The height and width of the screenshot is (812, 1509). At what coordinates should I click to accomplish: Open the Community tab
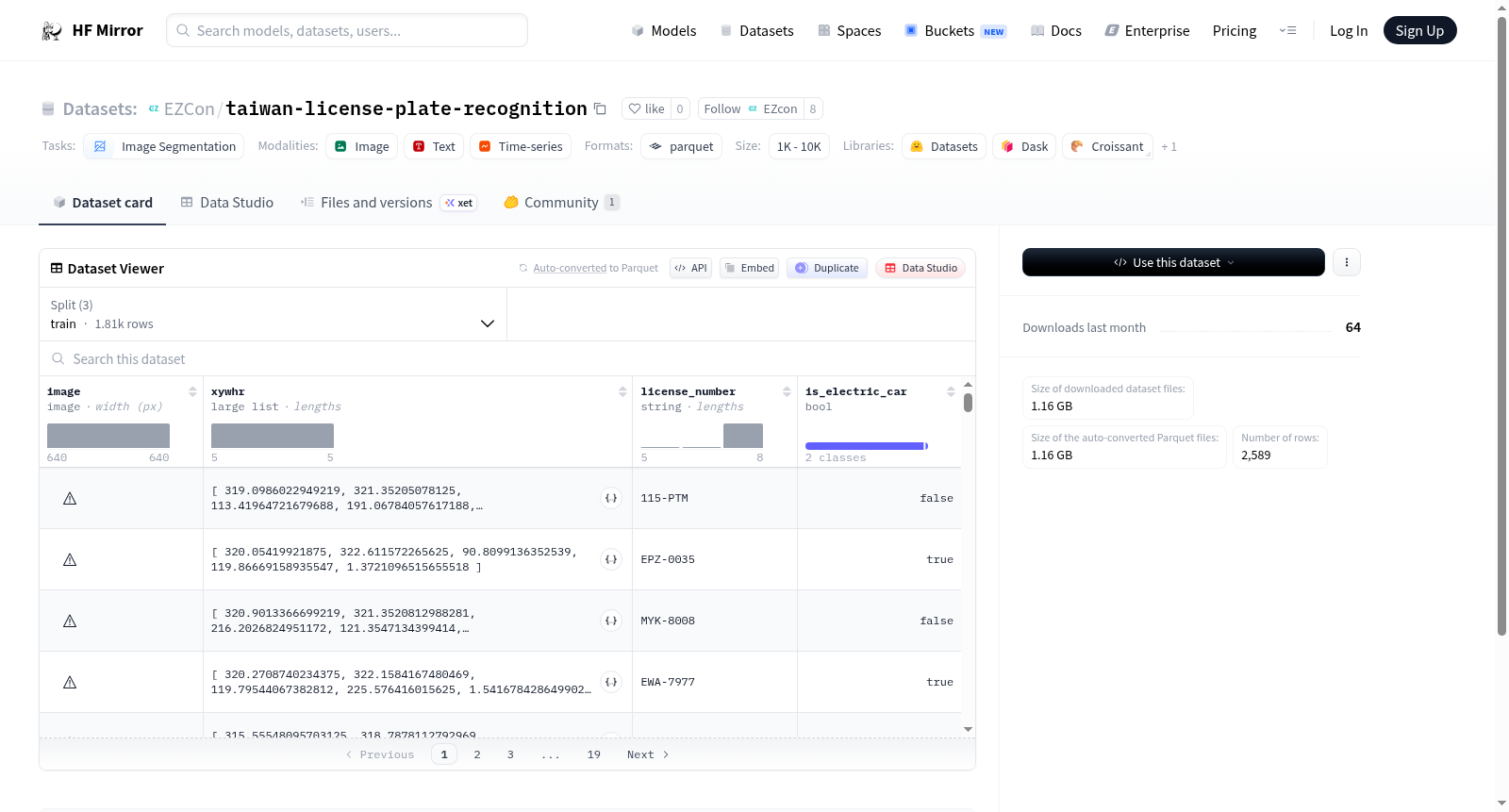[x=562, y=203]
